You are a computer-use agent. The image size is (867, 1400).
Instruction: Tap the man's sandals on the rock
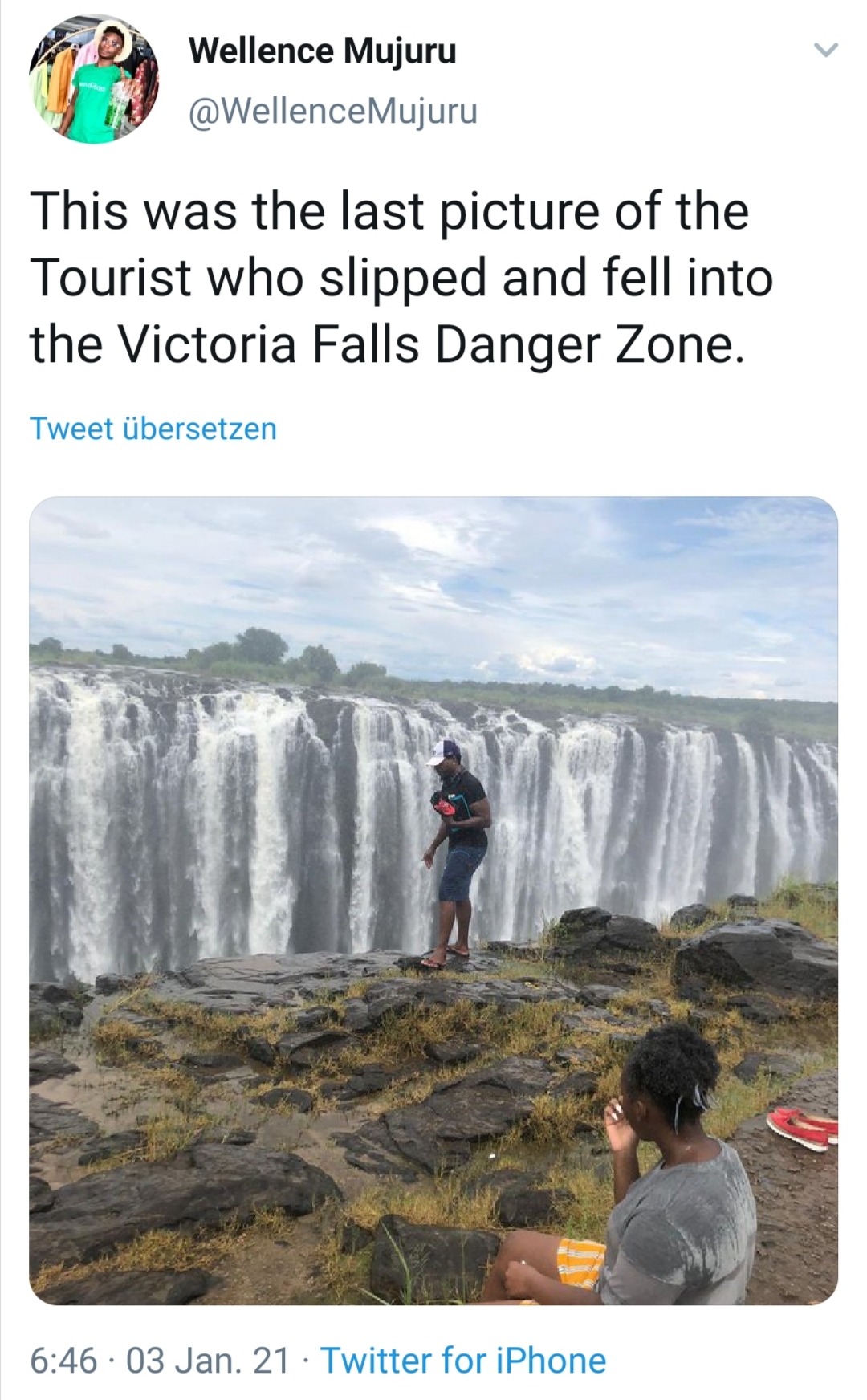(444, 955)
